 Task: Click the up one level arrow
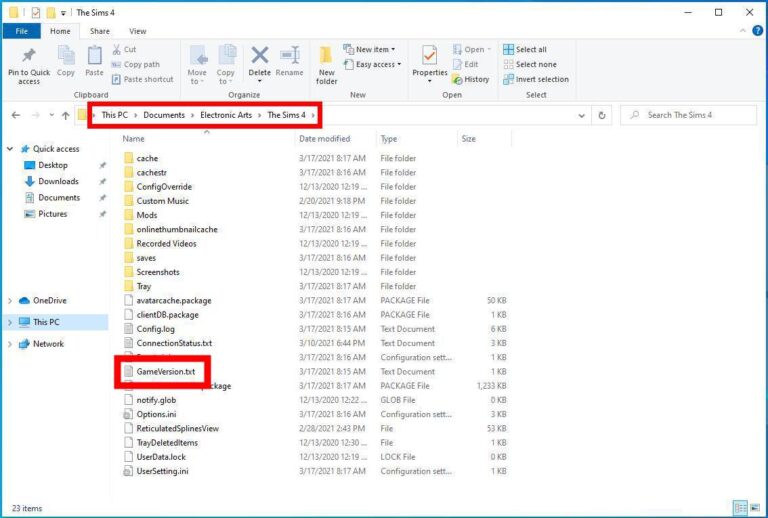pos(66,115)
